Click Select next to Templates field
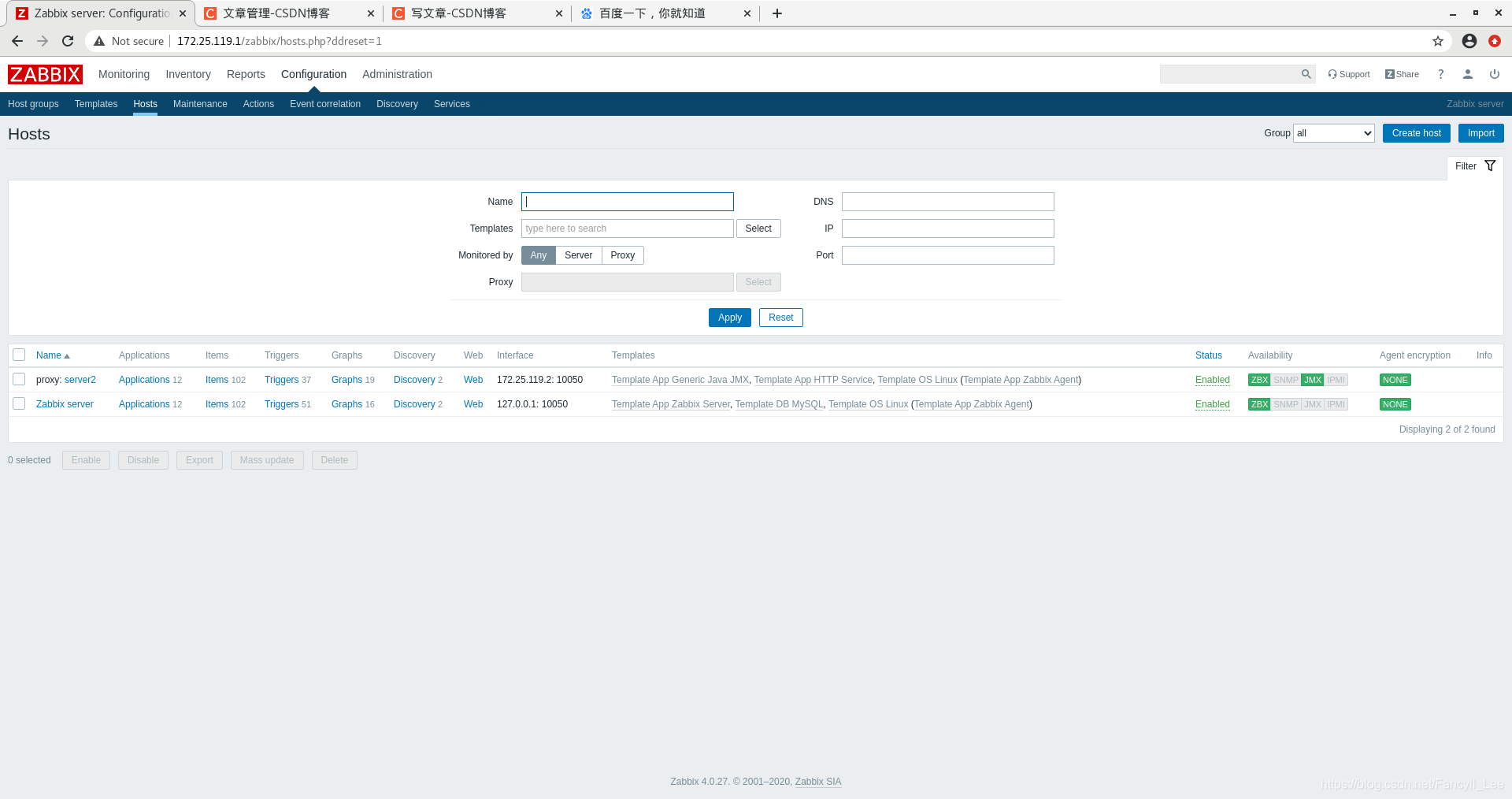The height and width of the screenshot is (799, 1512). pos(758,229)
